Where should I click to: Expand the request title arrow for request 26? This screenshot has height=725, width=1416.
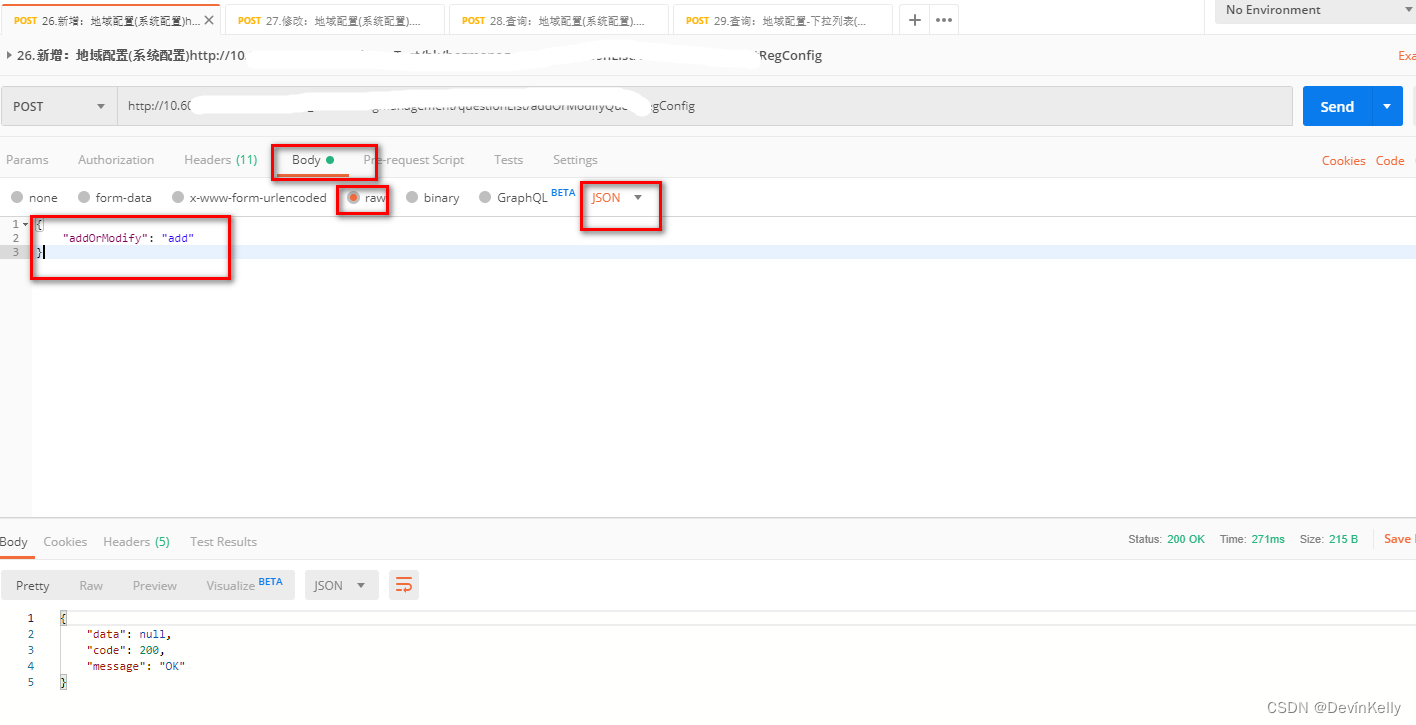(x=9, y=56)
